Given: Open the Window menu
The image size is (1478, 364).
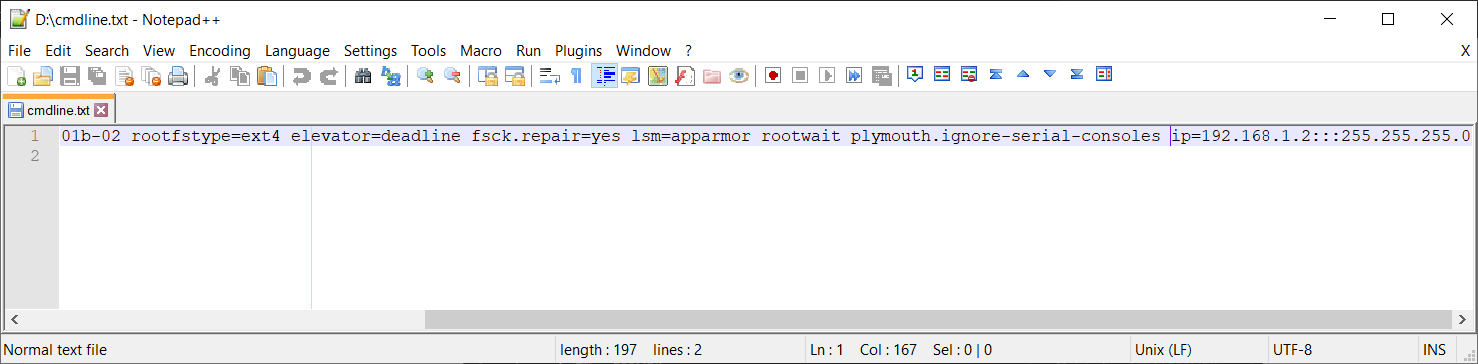Looking at the screenshot, I should coord(643,51).
